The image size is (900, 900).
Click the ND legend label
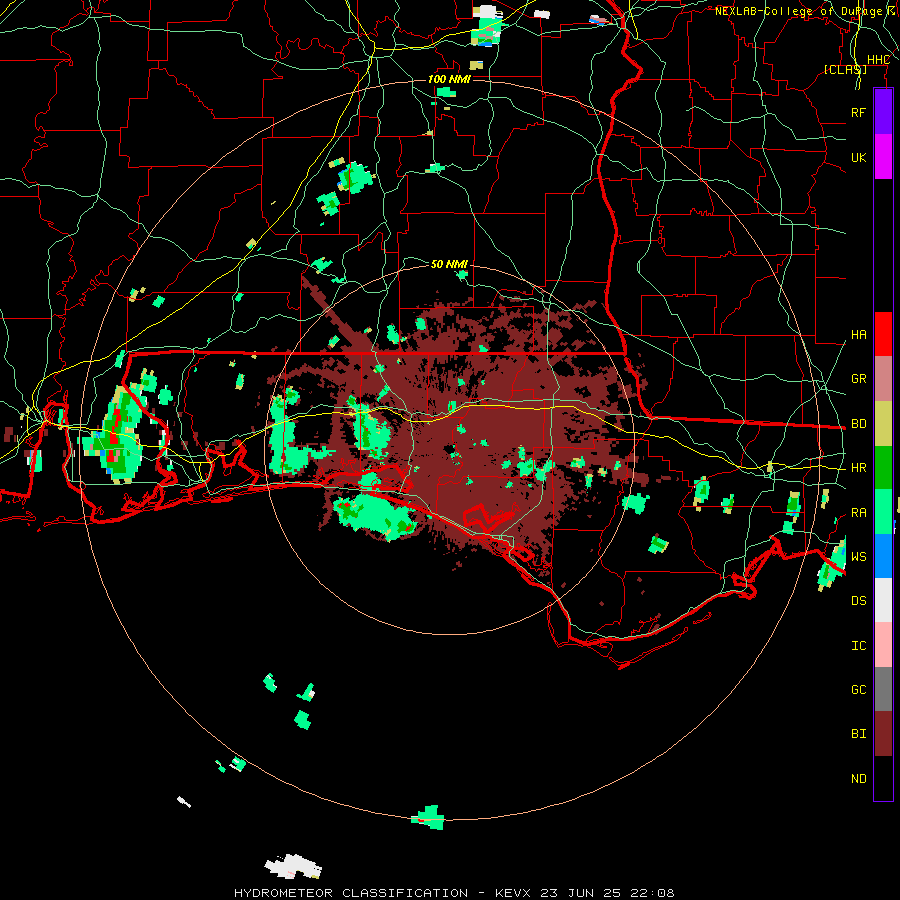tap(858, 778)
